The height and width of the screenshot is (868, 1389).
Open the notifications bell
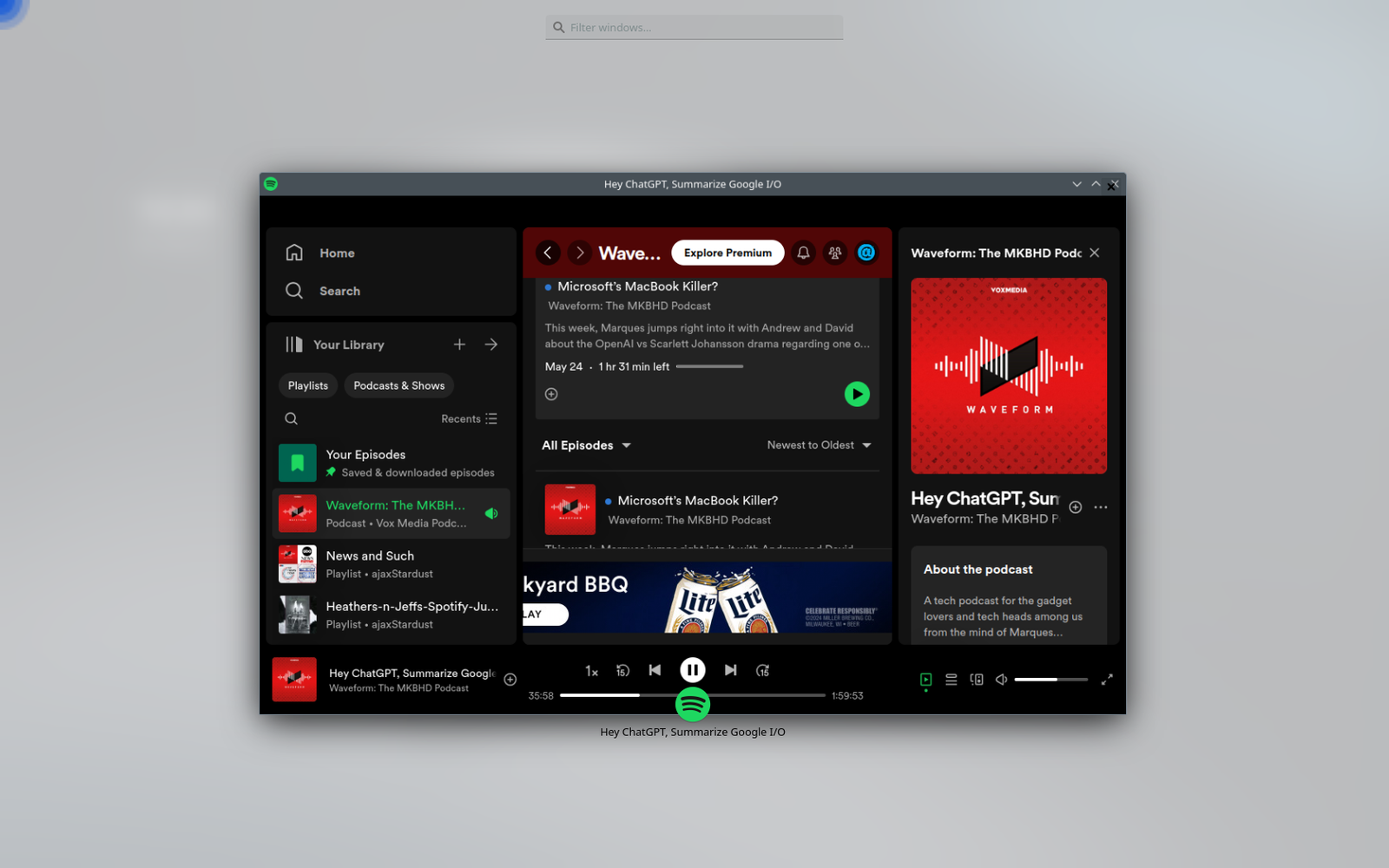pos(804,253)
